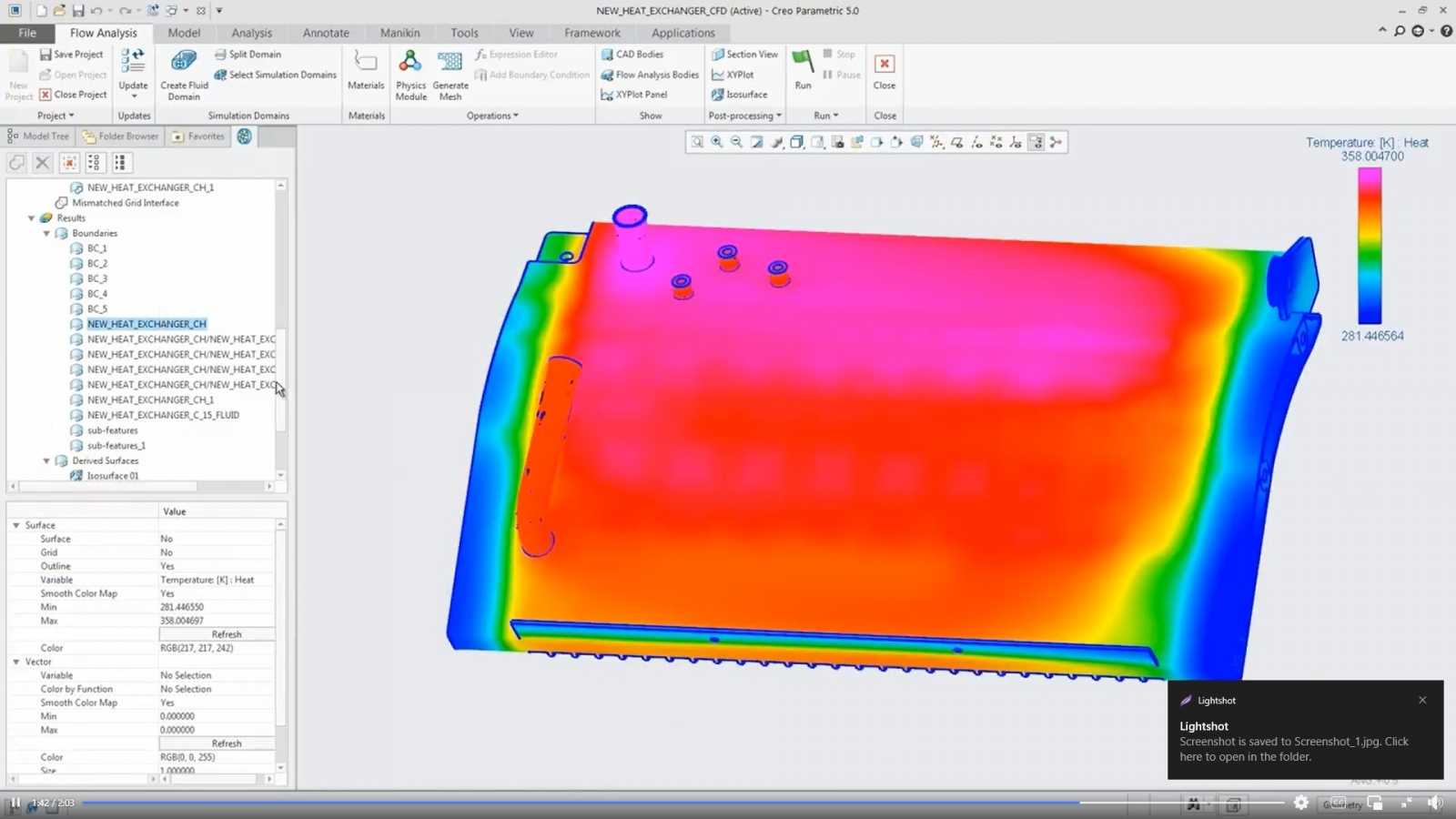Screen dimensions: 1456x819
Task: Open the Post-processing dropdown
Action: pos(744,116)
